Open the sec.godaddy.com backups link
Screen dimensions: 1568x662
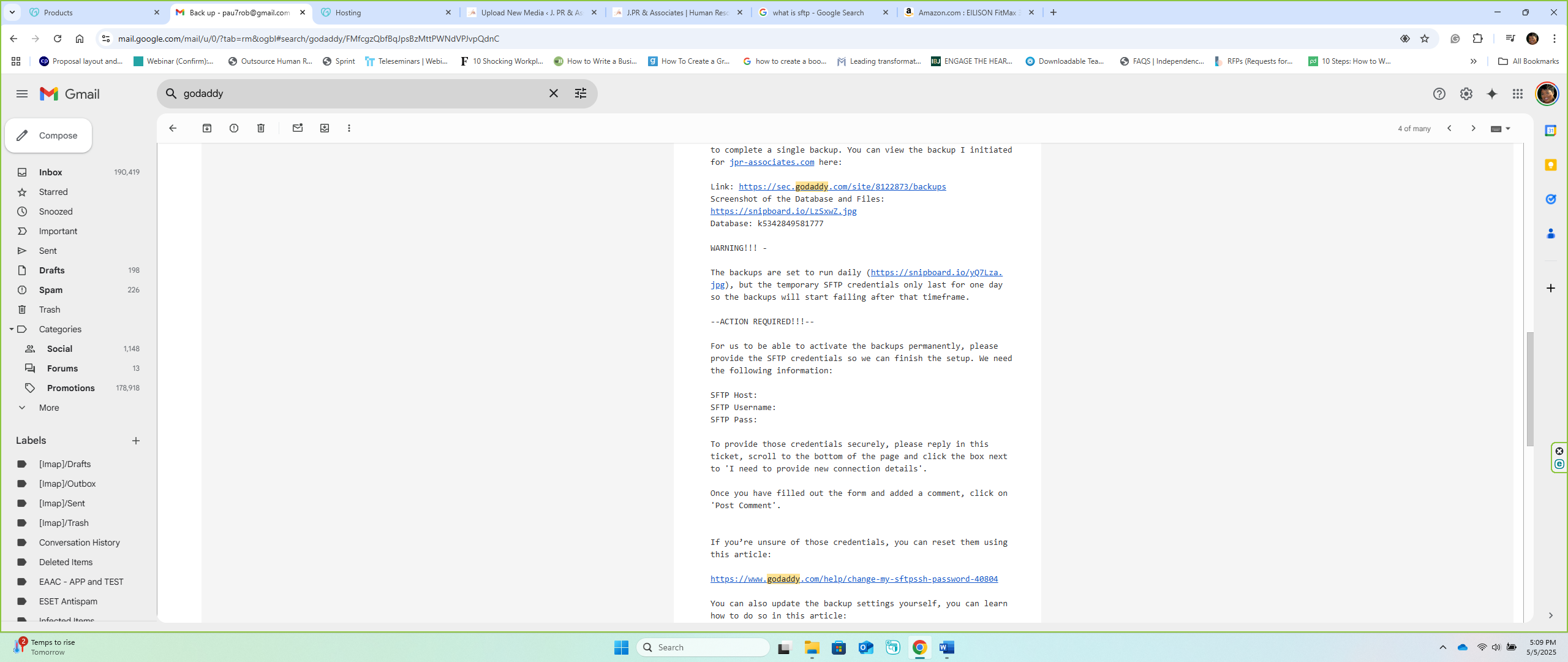tap(842, 187)
